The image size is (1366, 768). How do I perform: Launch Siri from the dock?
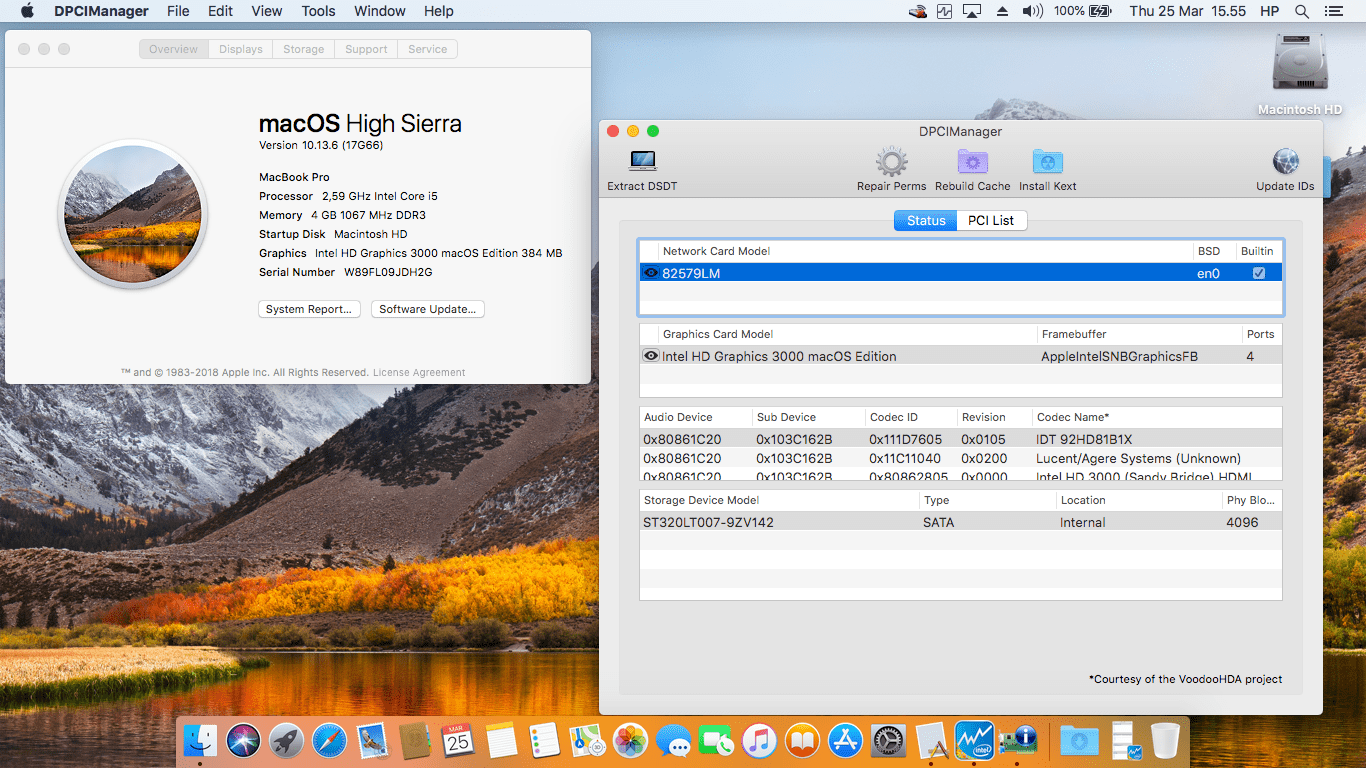pos(243,741)
